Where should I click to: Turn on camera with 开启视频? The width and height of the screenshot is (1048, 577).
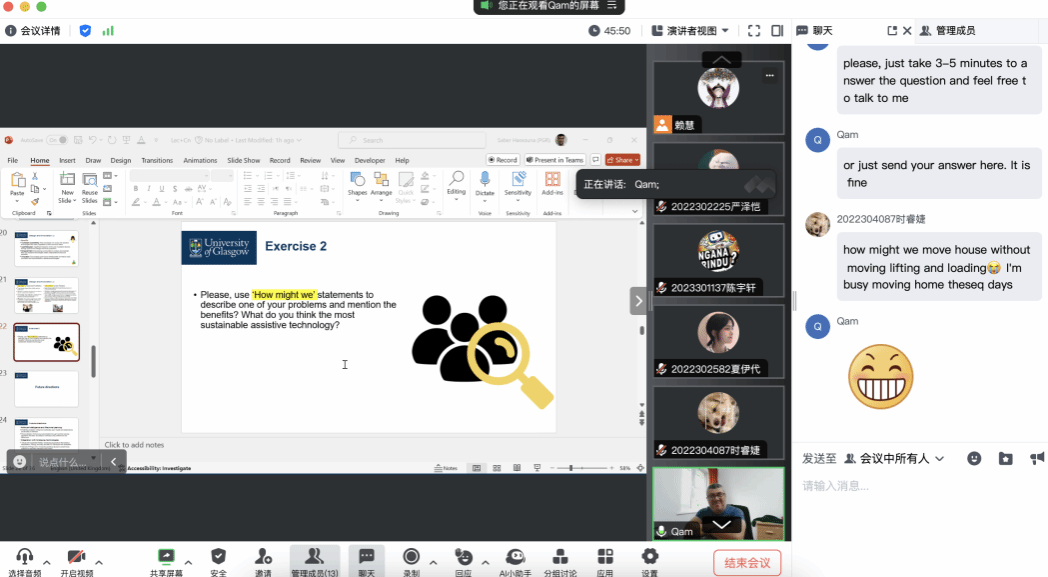click(76, 557)
